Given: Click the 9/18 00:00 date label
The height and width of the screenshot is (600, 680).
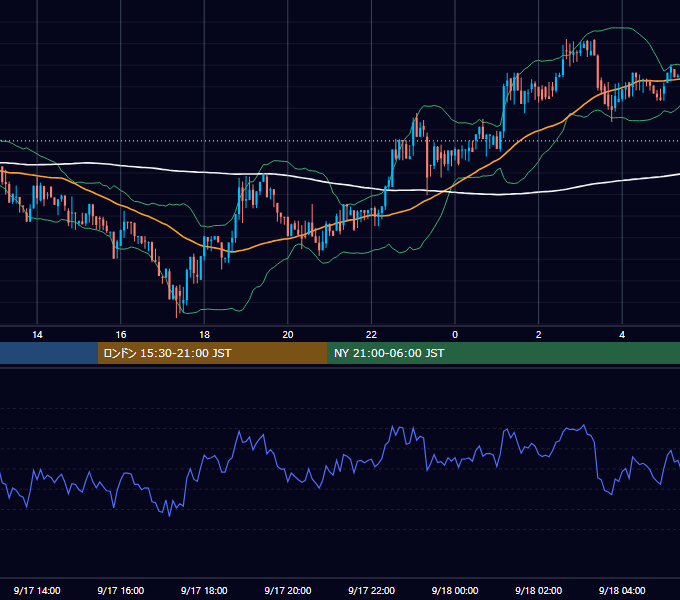Looking at the screenshot, I should 455,590.
